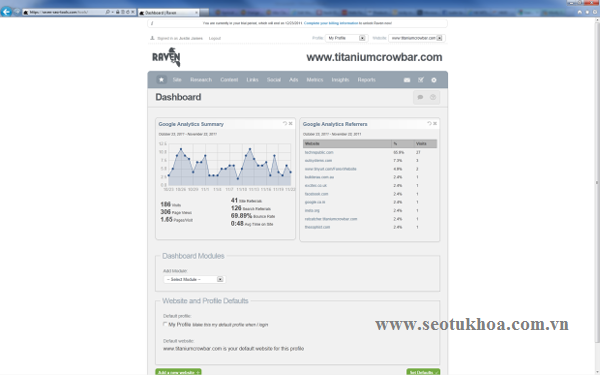Image resolution: width=600 pixels, height=375 pixels.
Task: Click the Visits column header in Referrers
Action: click(426, 143)
